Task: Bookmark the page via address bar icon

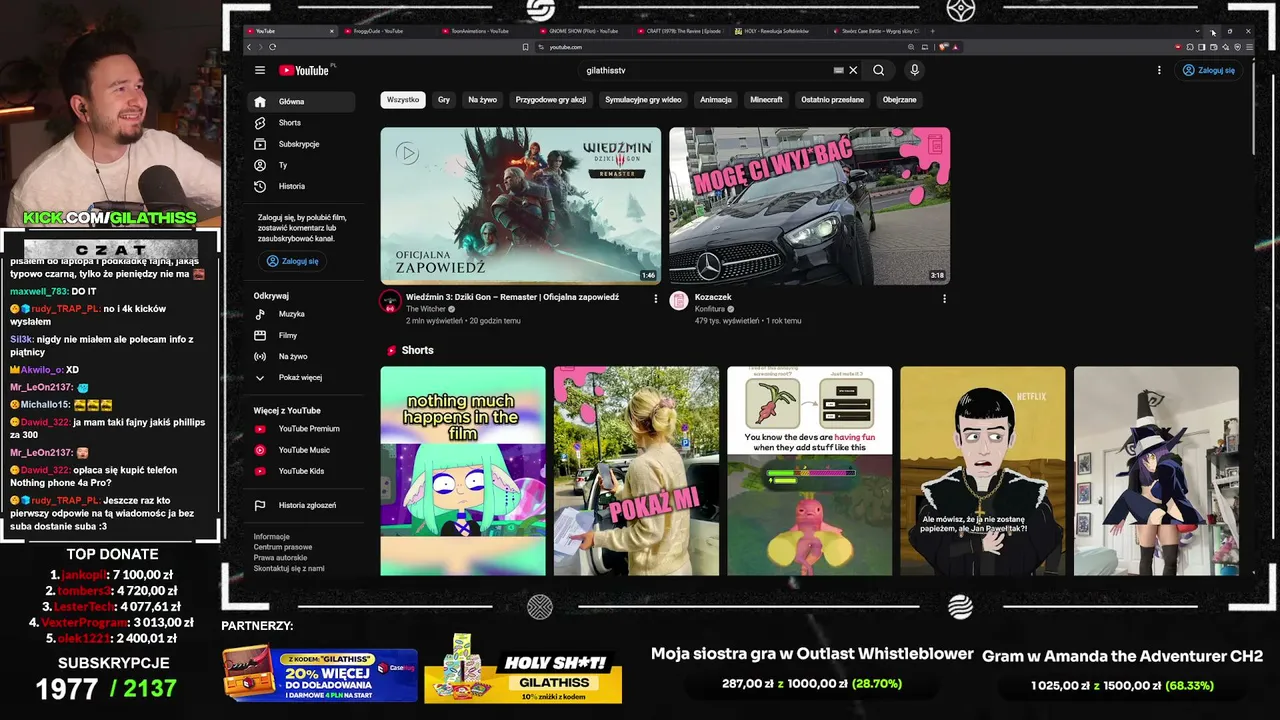Action: 525,47
